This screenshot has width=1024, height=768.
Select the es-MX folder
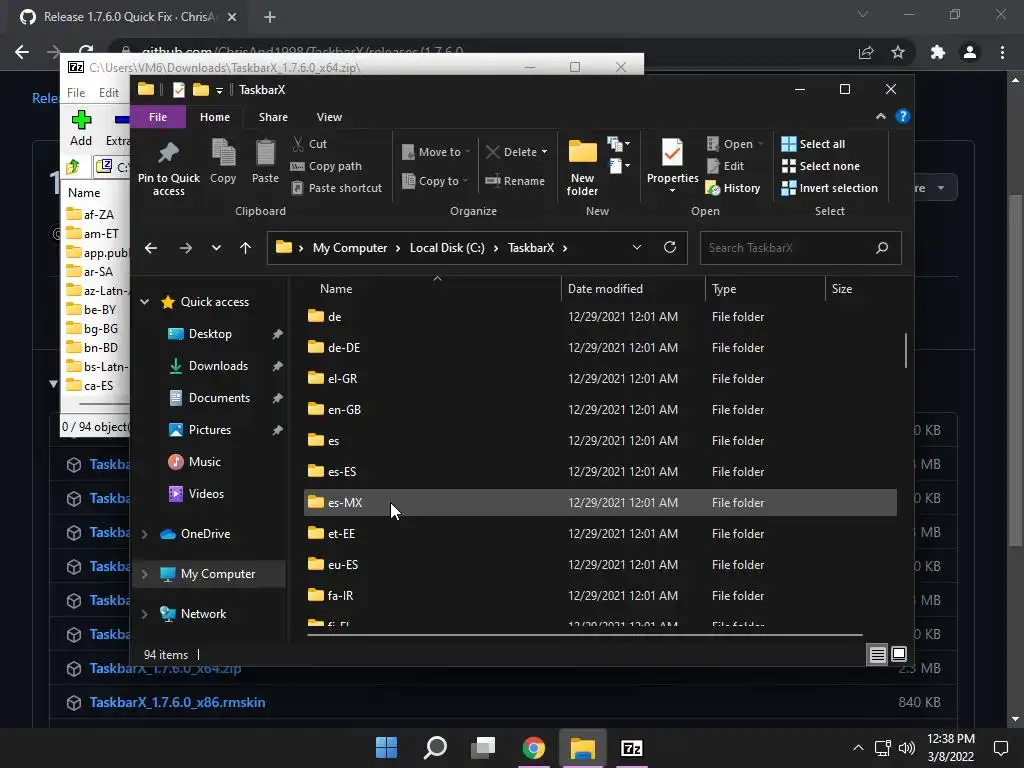[x=600, y=502]
